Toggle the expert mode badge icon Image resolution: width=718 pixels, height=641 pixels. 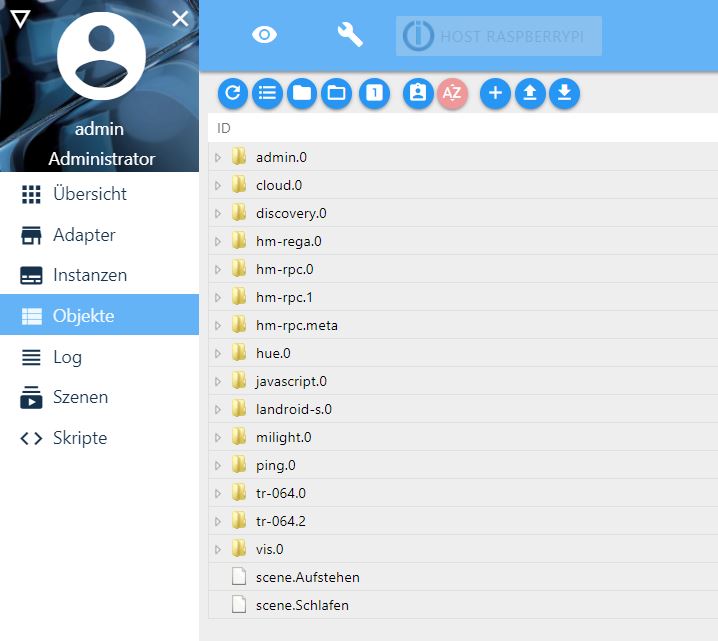pyautogui.click(x=418, y=93)
